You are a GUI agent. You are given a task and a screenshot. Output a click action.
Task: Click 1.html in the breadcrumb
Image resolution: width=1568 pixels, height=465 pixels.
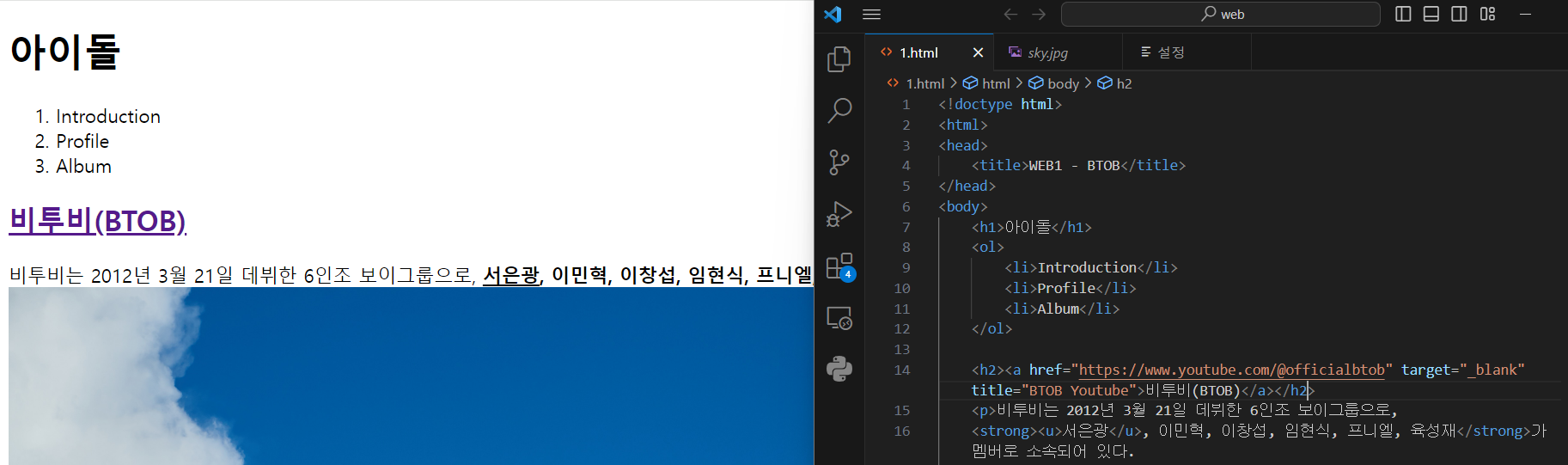pos(924,83)
